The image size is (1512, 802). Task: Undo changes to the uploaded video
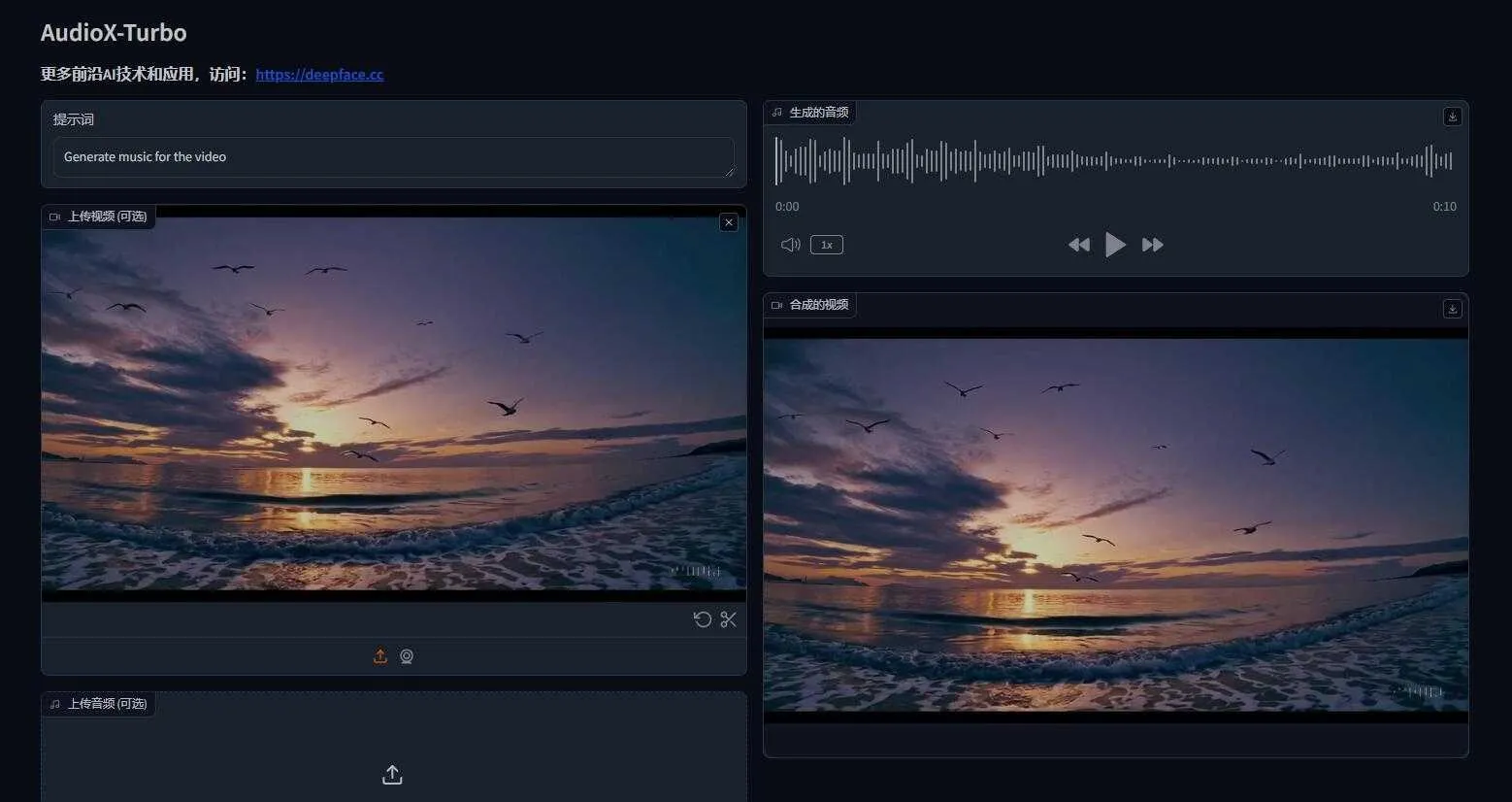click(703, 619)
